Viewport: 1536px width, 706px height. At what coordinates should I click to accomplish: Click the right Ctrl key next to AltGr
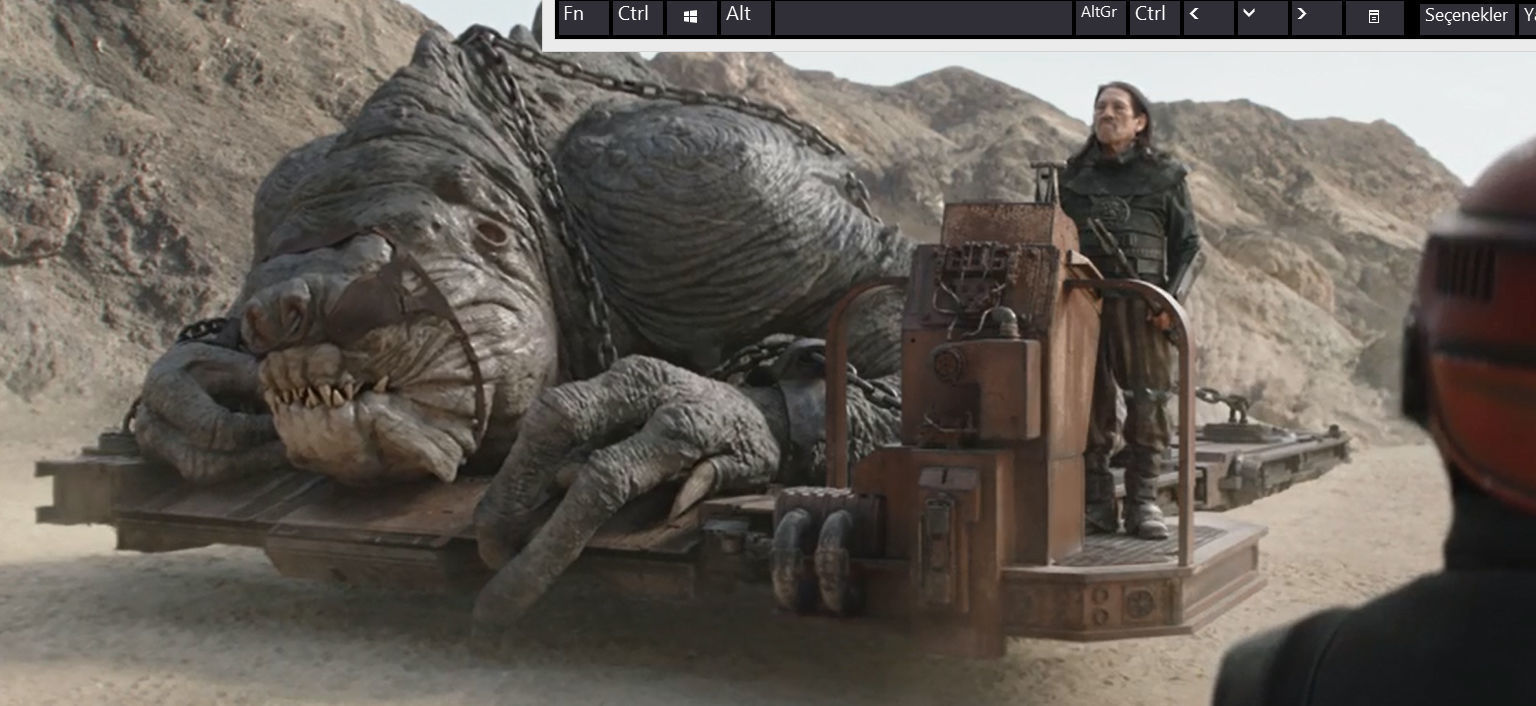click(1154, 17)
